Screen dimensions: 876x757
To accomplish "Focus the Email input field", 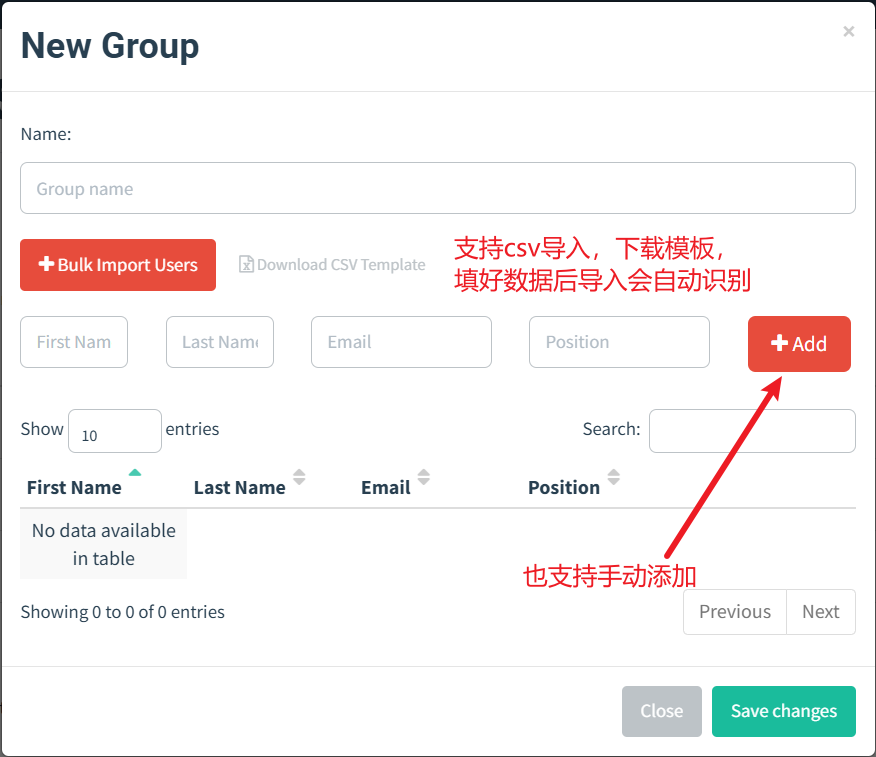I will [401, 342].
